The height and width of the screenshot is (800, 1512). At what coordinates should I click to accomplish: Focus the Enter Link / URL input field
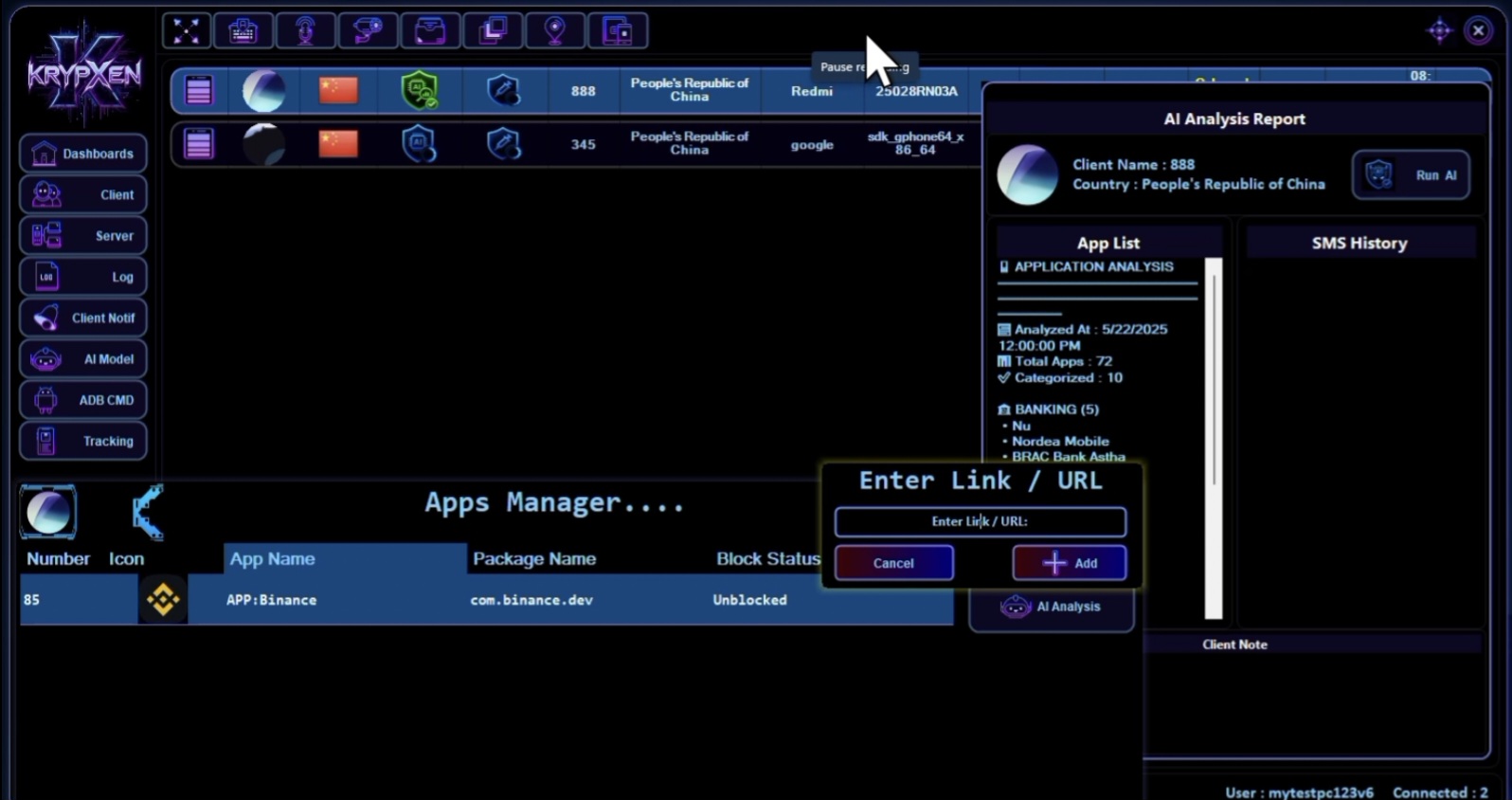tap(980, 521)
